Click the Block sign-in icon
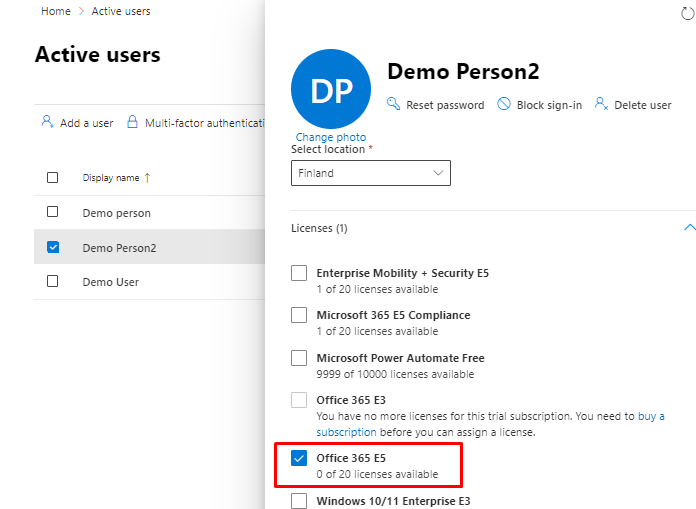This screenshot has width=696, height=509. point(504,104)
